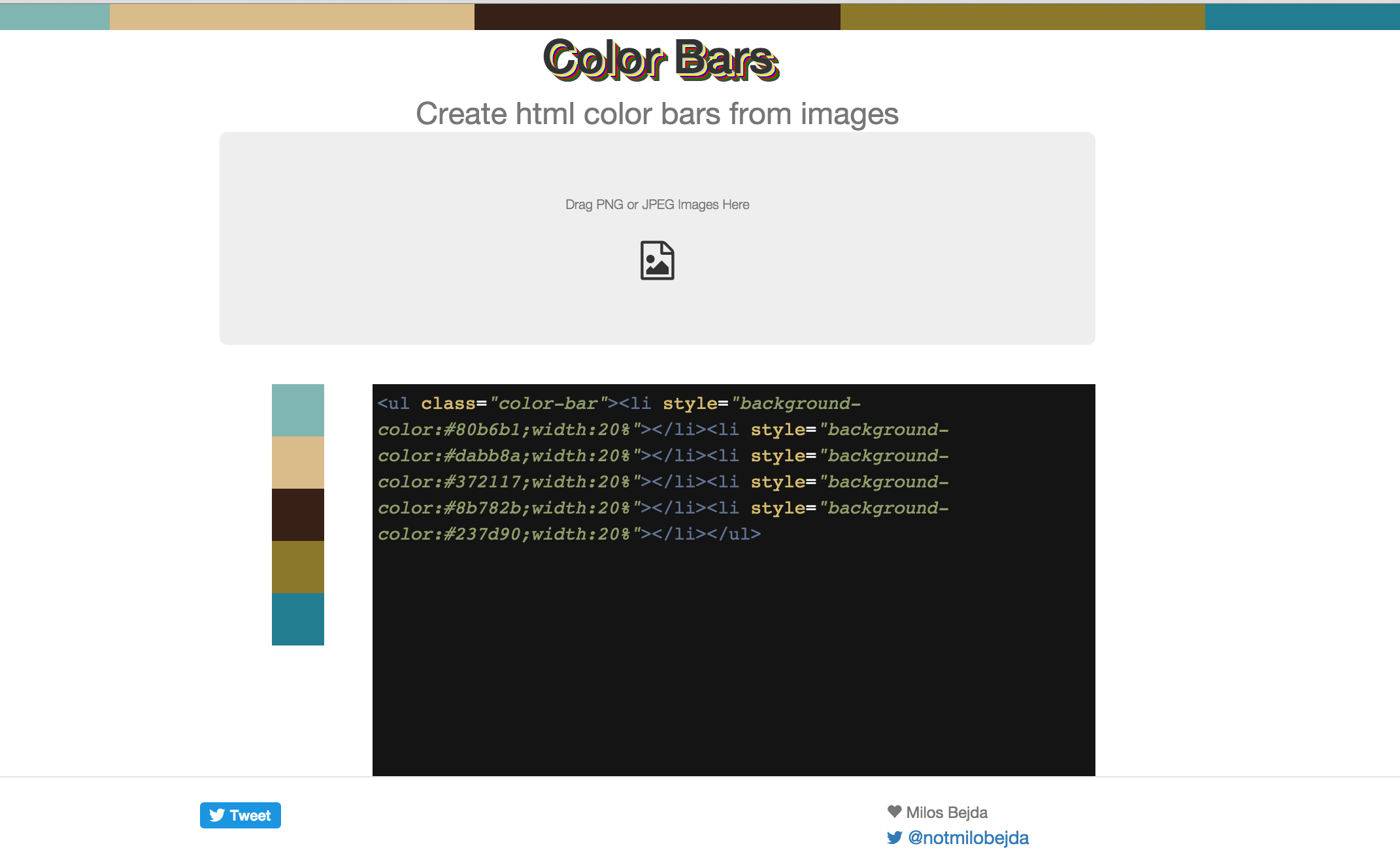Click the code line containing #8b782b

pos(663,508)
